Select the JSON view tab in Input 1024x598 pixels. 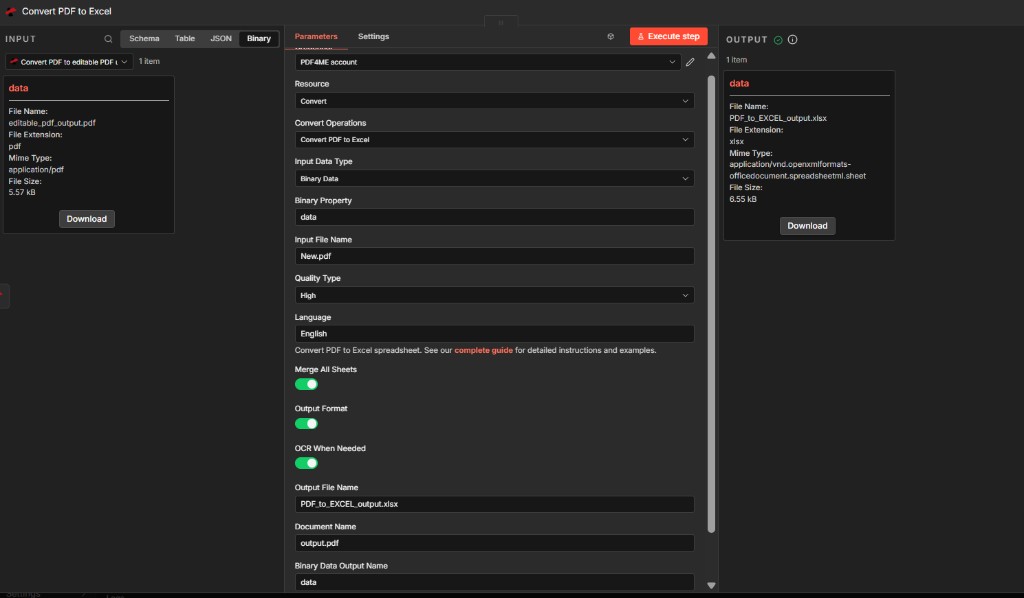(221, 39)
